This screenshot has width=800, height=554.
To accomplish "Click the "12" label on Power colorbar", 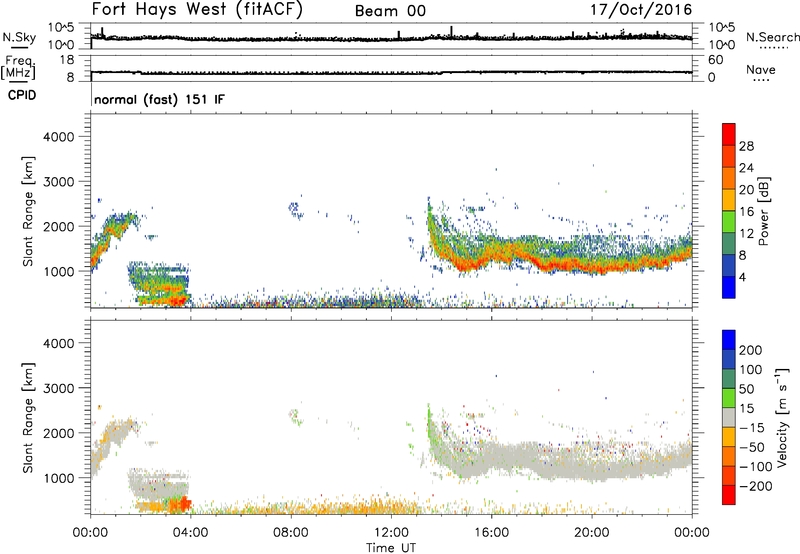I will pos(746,233).
